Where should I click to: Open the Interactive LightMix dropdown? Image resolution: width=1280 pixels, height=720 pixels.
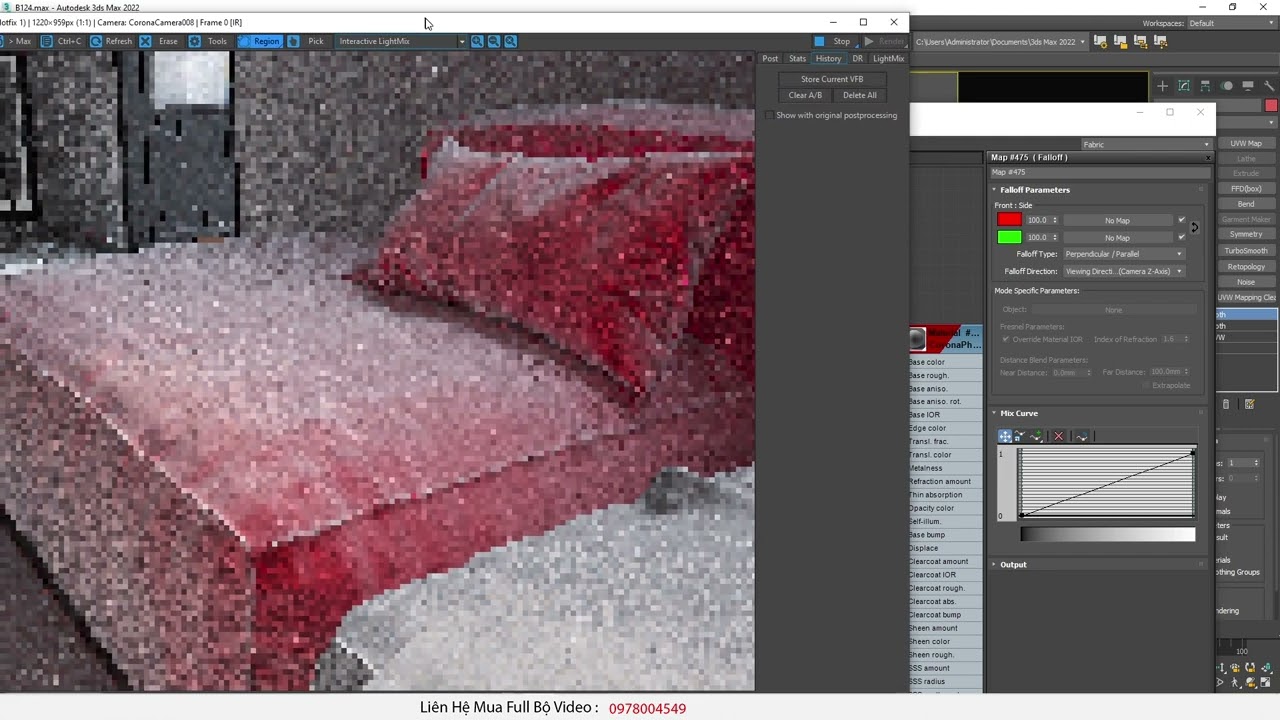(401, 41)
